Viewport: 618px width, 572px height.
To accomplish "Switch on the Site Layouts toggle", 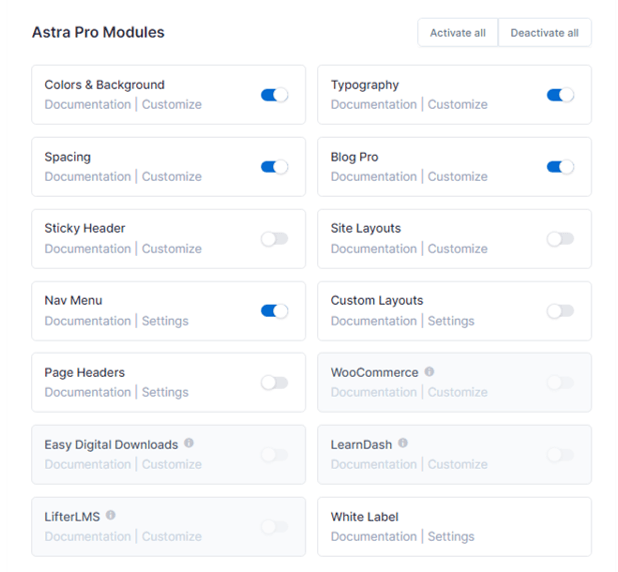I will 560,239.
